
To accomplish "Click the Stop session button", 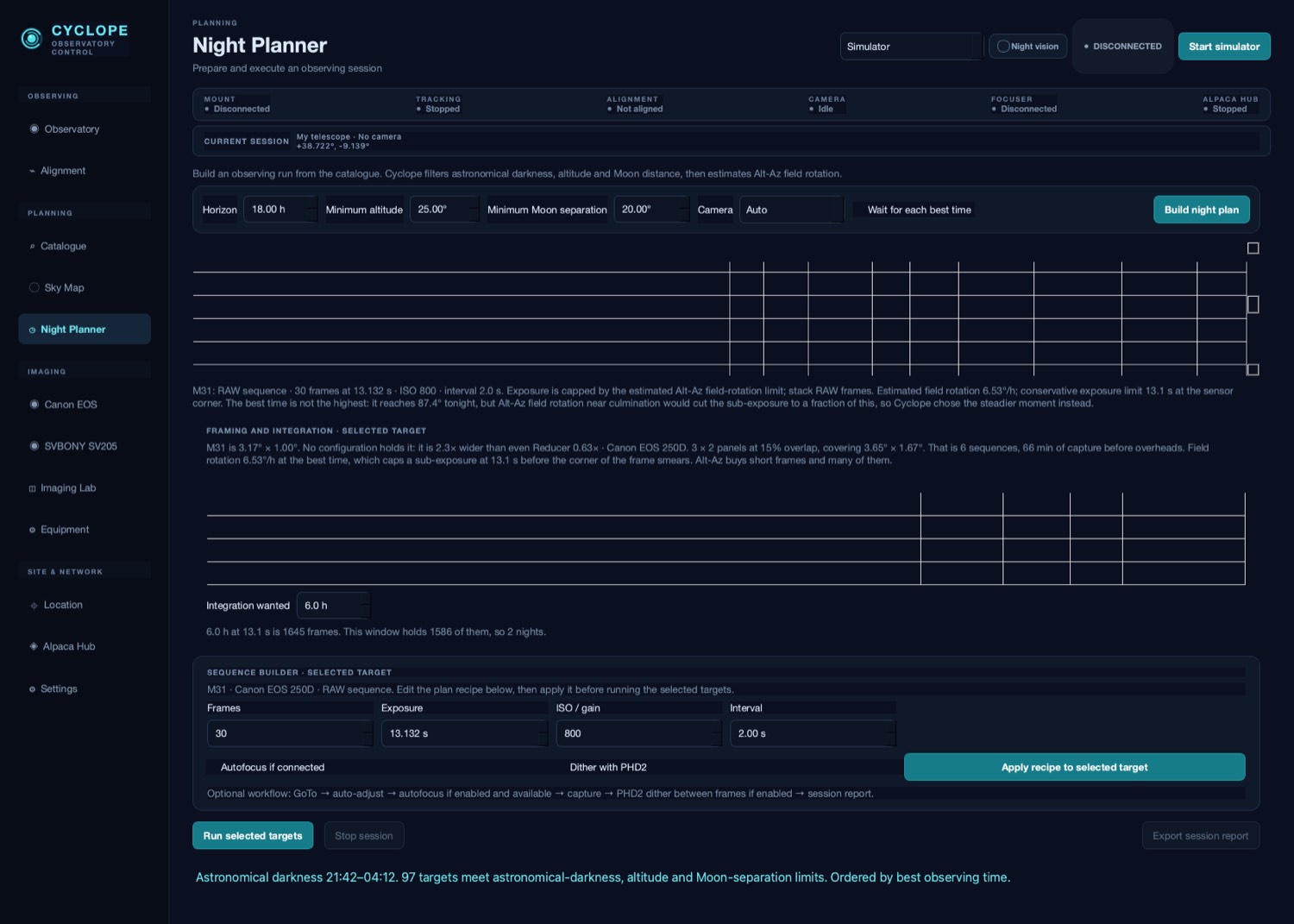I will click(363, 835).
